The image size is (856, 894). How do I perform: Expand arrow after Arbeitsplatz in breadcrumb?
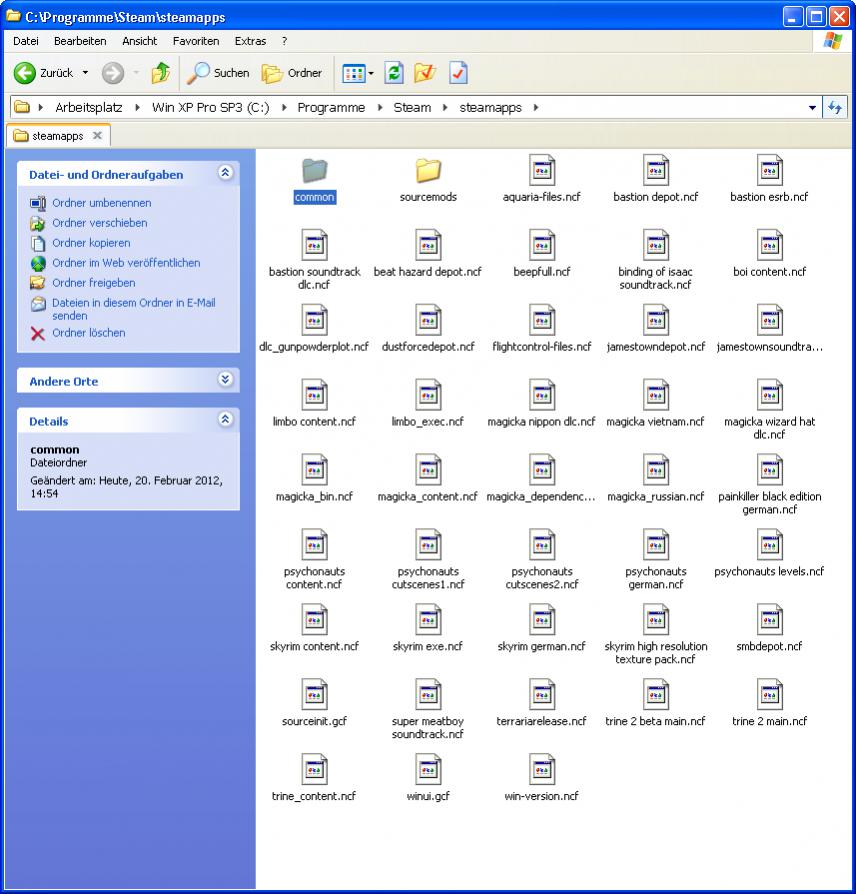click(x=137, y=107)
